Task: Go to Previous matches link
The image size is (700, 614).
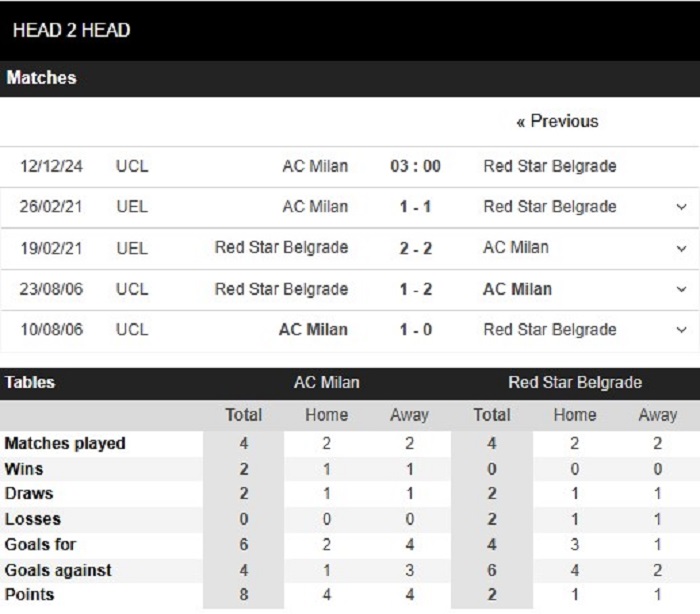Action: [x=557, y=121]
